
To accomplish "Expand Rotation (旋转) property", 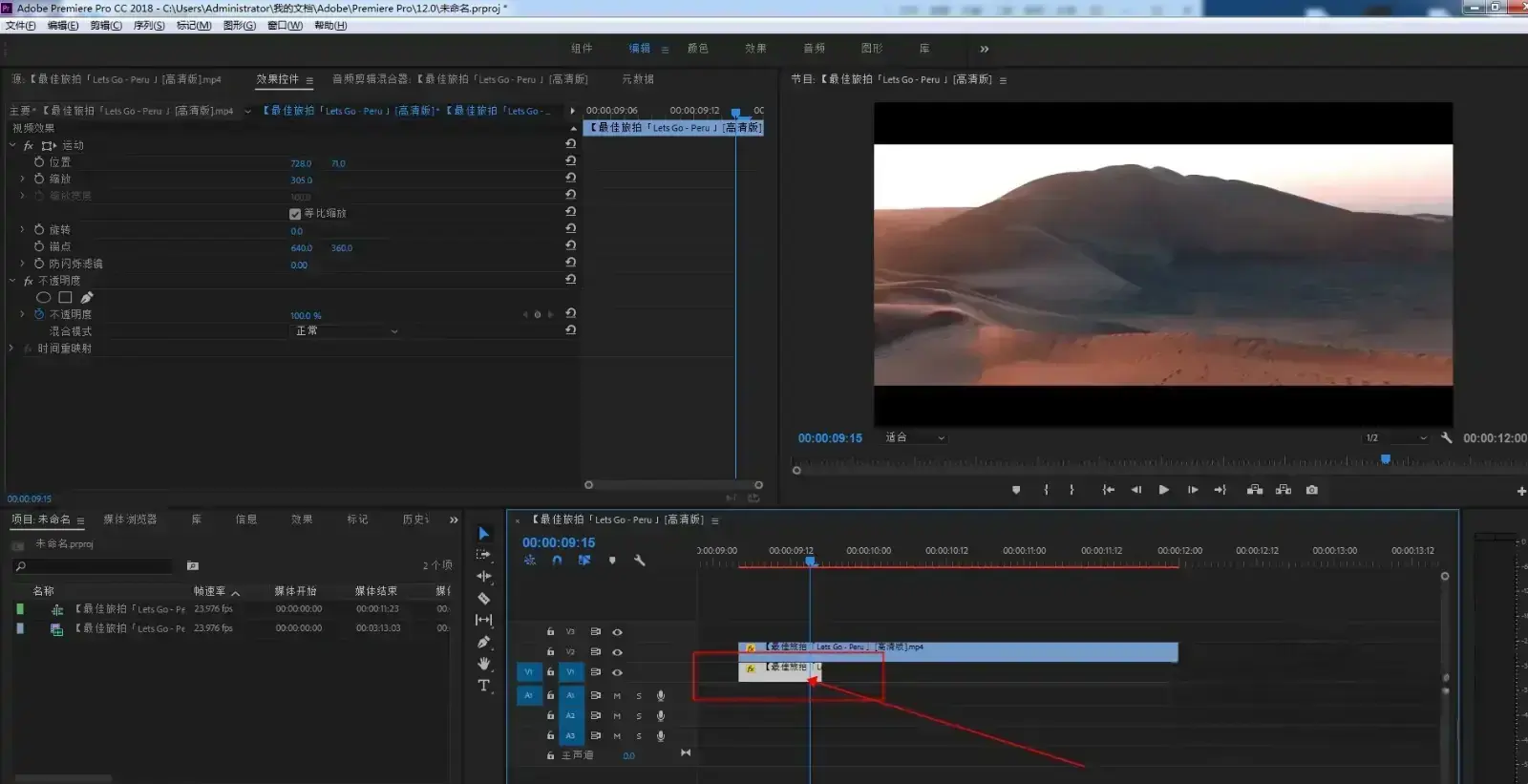I will [22, 229].
